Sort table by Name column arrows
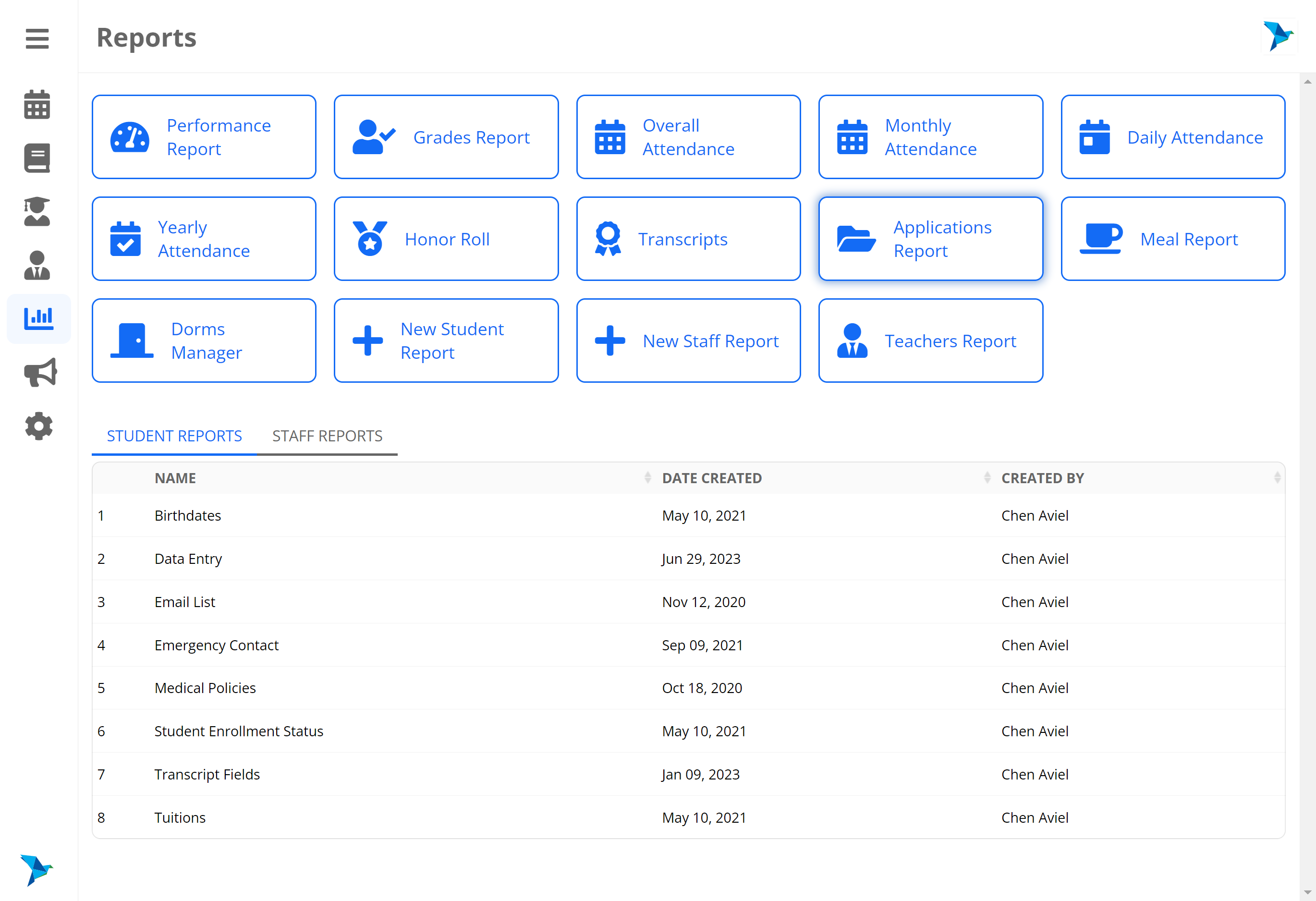 (647, 477)
